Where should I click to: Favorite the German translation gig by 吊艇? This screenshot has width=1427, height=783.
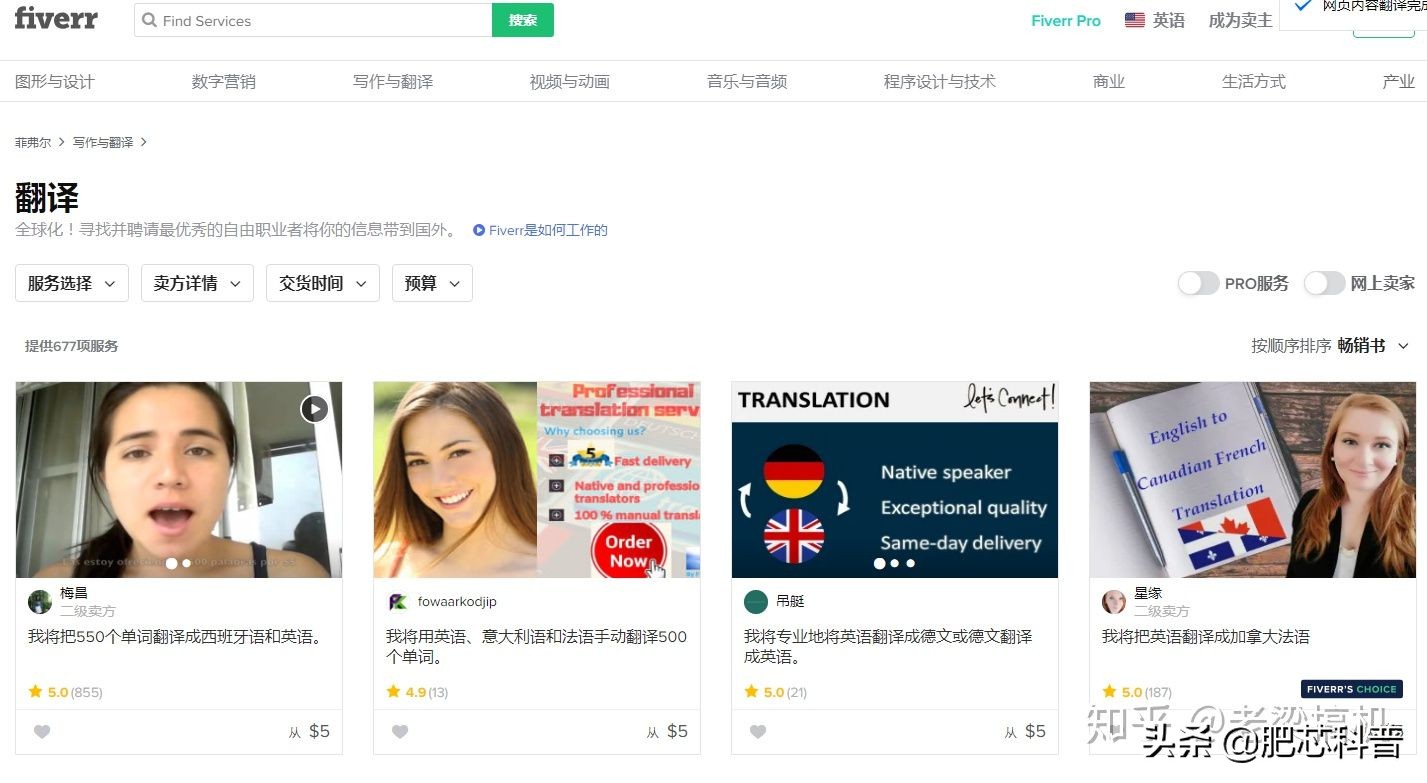coord(757,731)
